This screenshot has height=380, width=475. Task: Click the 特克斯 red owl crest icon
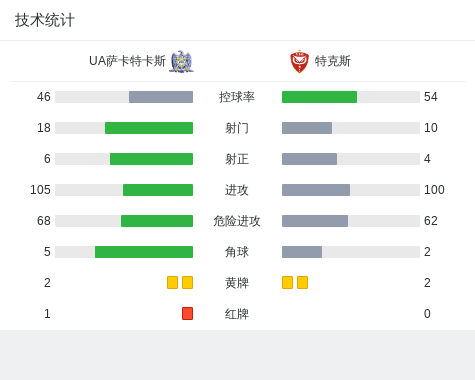click(299, 61)
